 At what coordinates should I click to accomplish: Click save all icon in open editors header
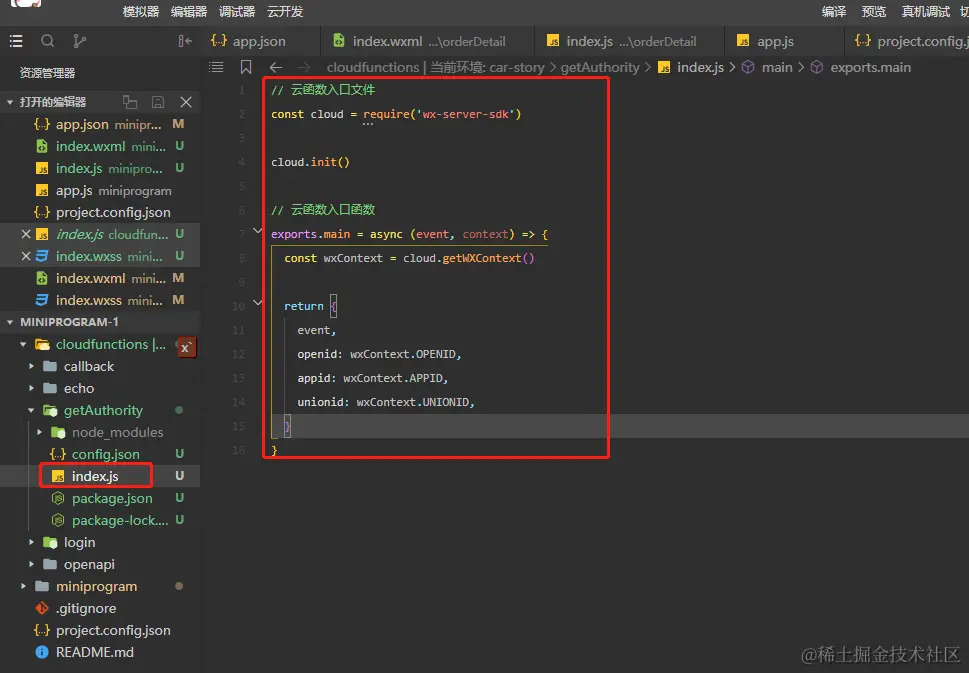pyautogui.click(x=157, y=102)
